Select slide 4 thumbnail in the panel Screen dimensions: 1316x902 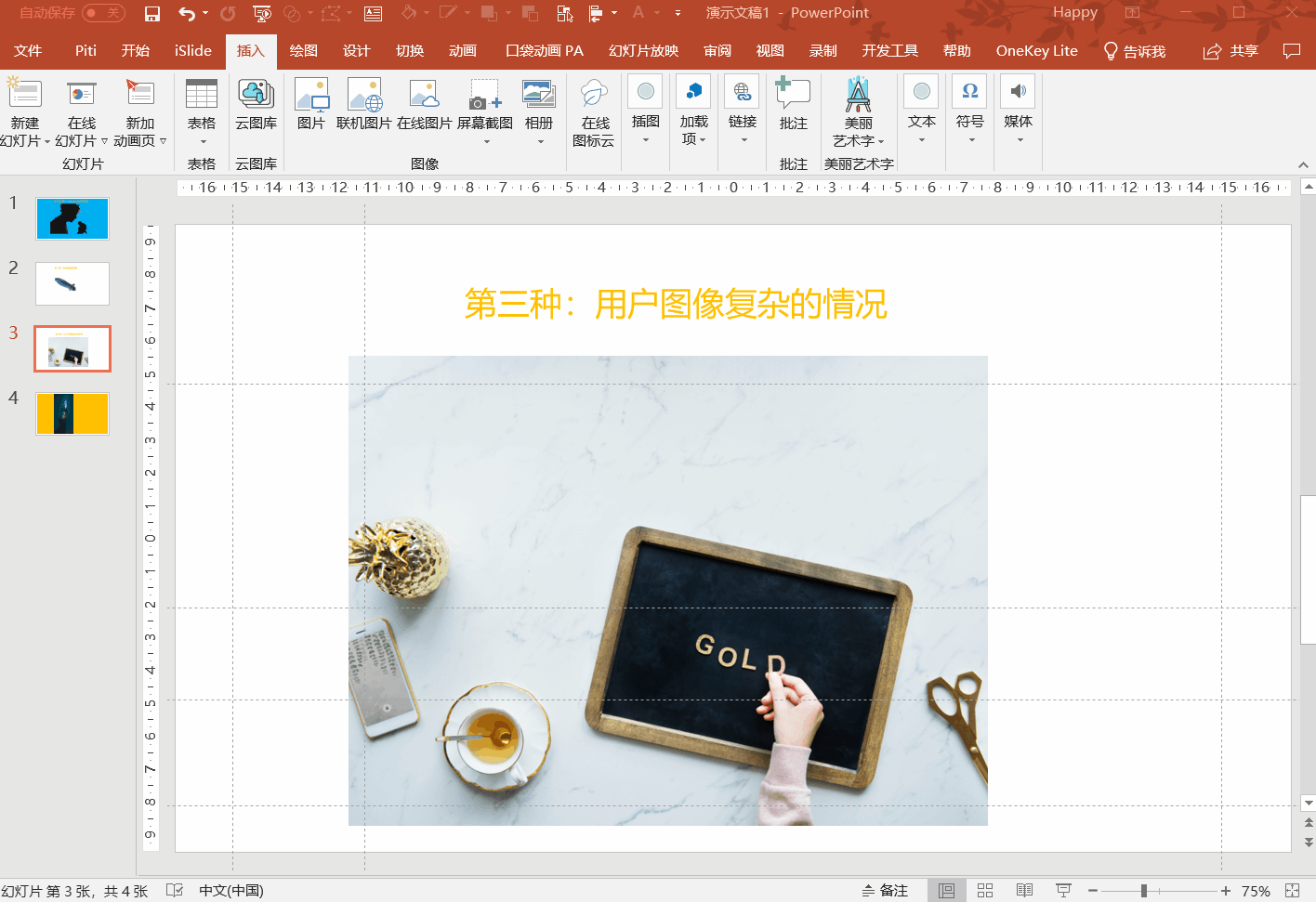(72, 413)
